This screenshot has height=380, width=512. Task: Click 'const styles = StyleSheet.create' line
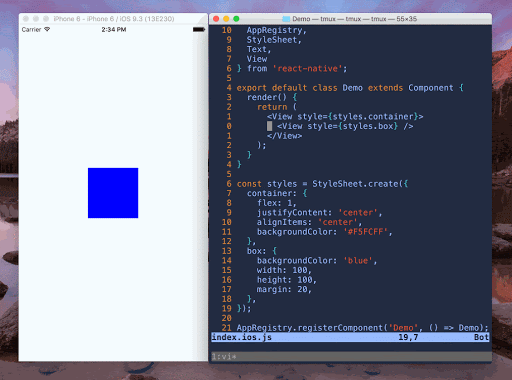(322, 184)
